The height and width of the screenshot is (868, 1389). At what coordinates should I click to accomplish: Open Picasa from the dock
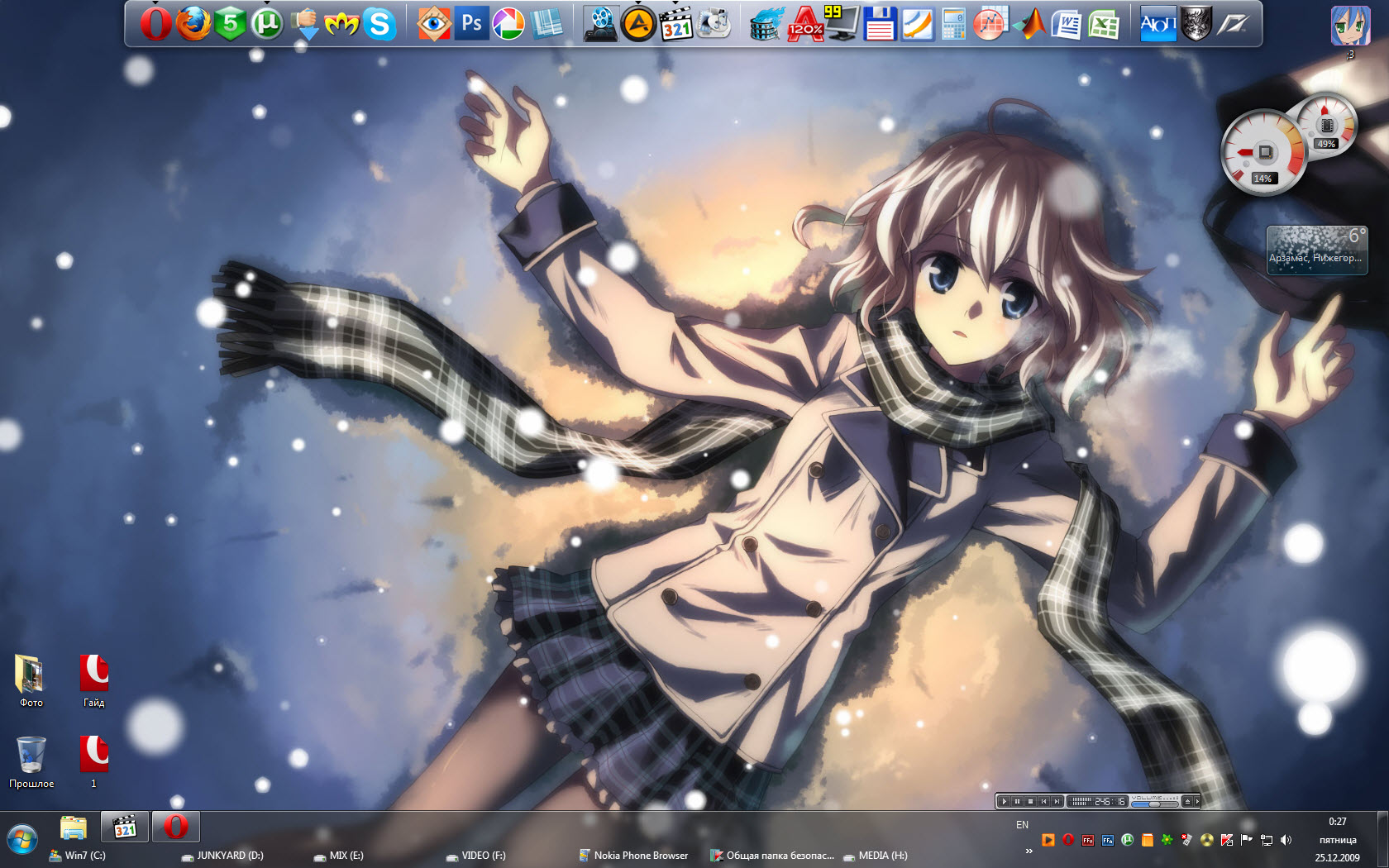(508, 24)
